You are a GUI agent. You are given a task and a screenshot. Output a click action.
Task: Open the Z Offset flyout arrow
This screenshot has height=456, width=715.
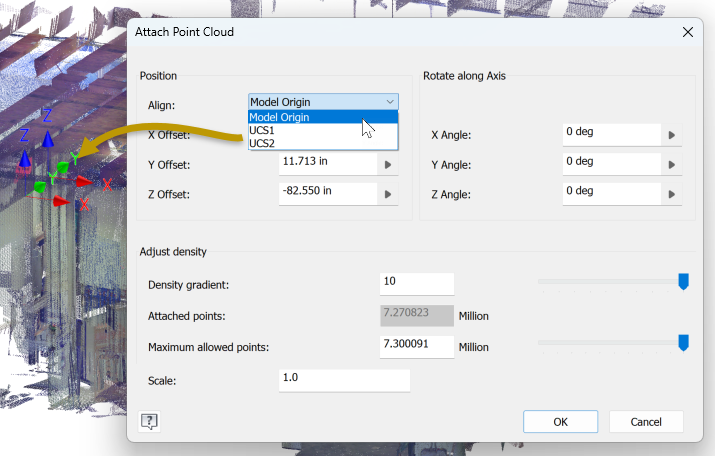(388, 194)
